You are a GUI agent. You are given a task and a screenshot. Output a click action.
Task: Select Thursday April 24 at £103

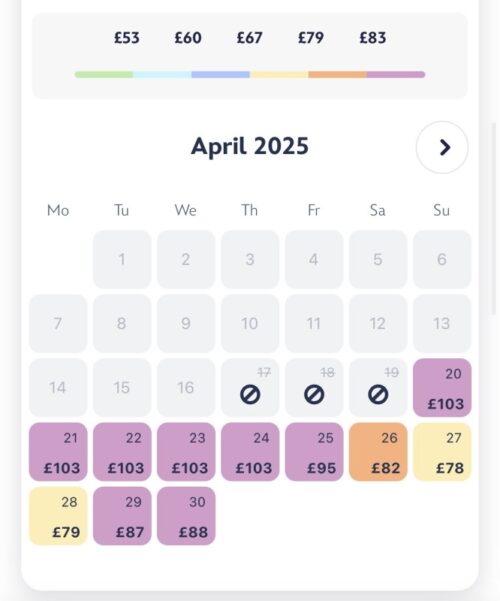[x=250, y=452]
